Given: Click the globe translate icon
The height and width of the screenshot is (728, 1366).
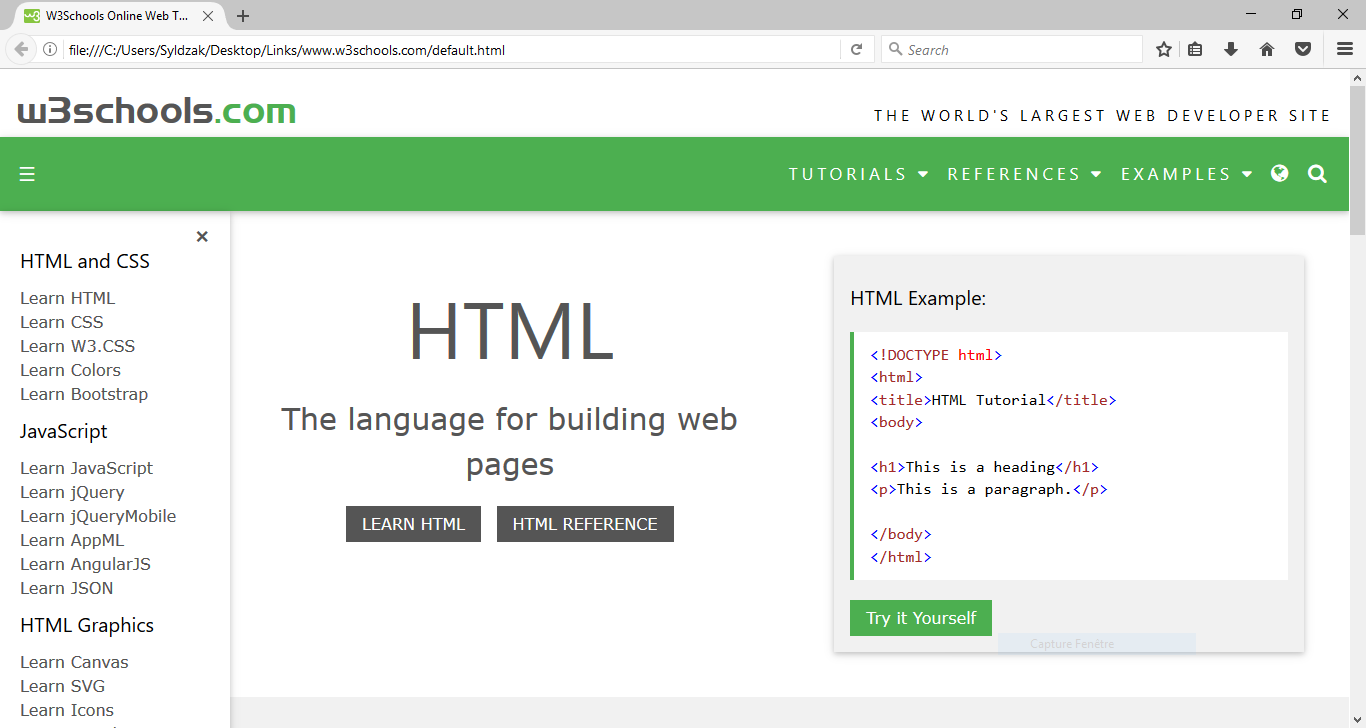Looking at the screenshot, I should 1279,173.
